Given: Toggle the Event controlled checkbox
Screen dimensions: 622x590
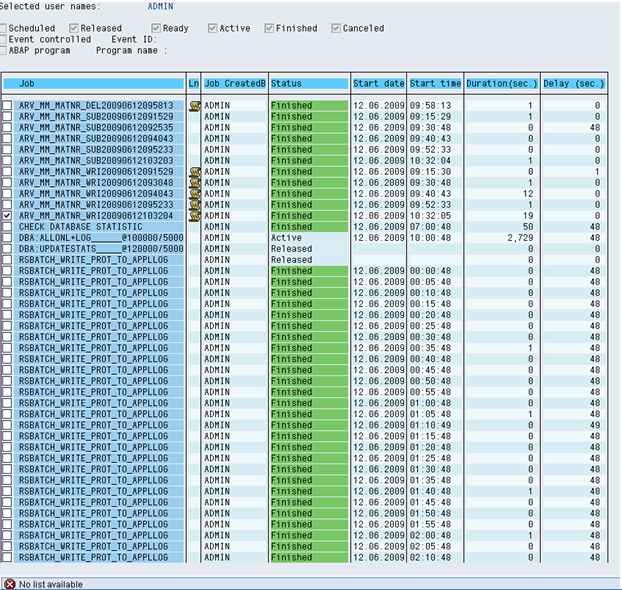Looking at the screenshot, I should [3, 39].
